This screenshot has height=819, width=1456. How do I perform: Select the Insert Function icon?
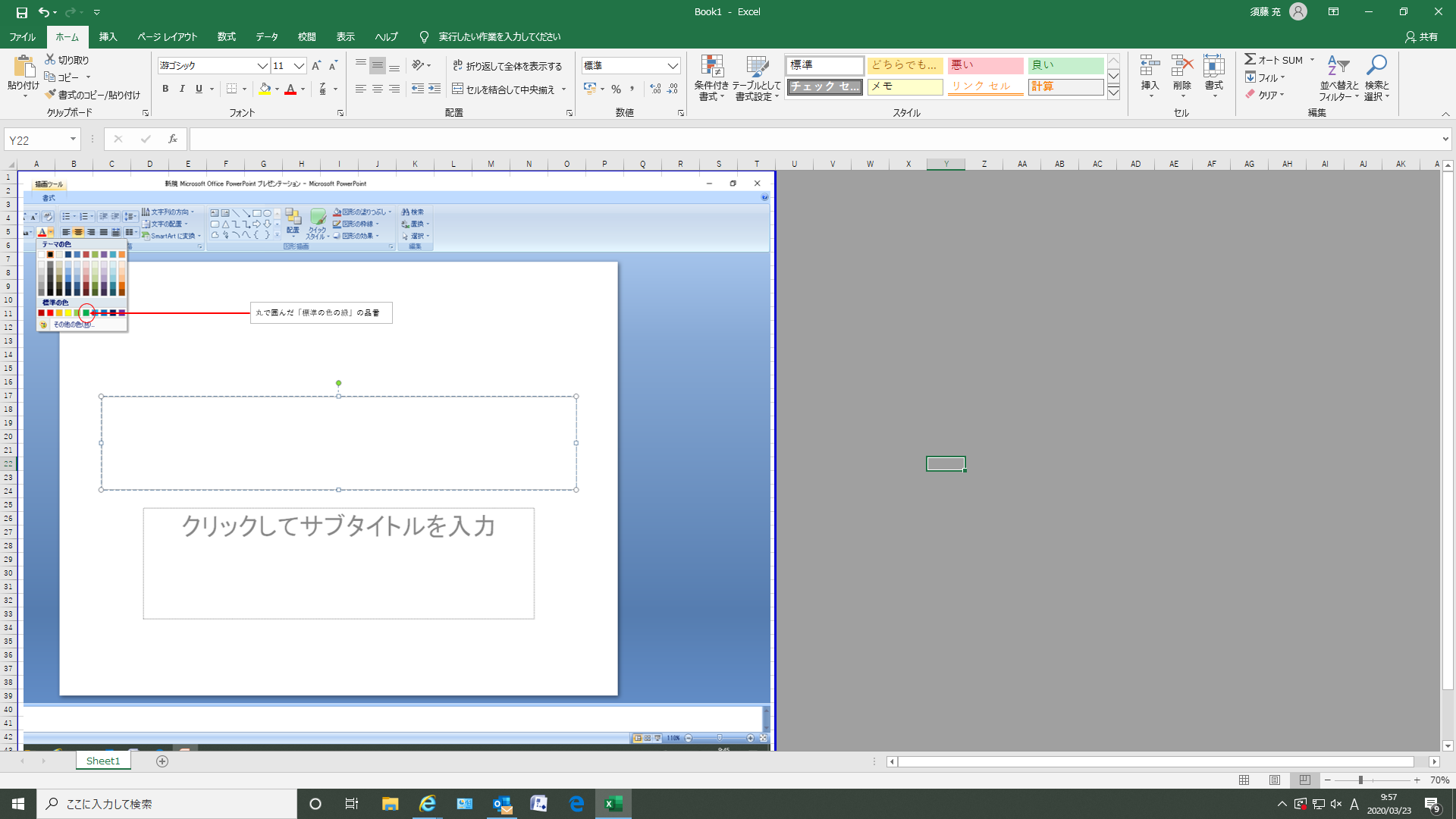click(172, 140)
